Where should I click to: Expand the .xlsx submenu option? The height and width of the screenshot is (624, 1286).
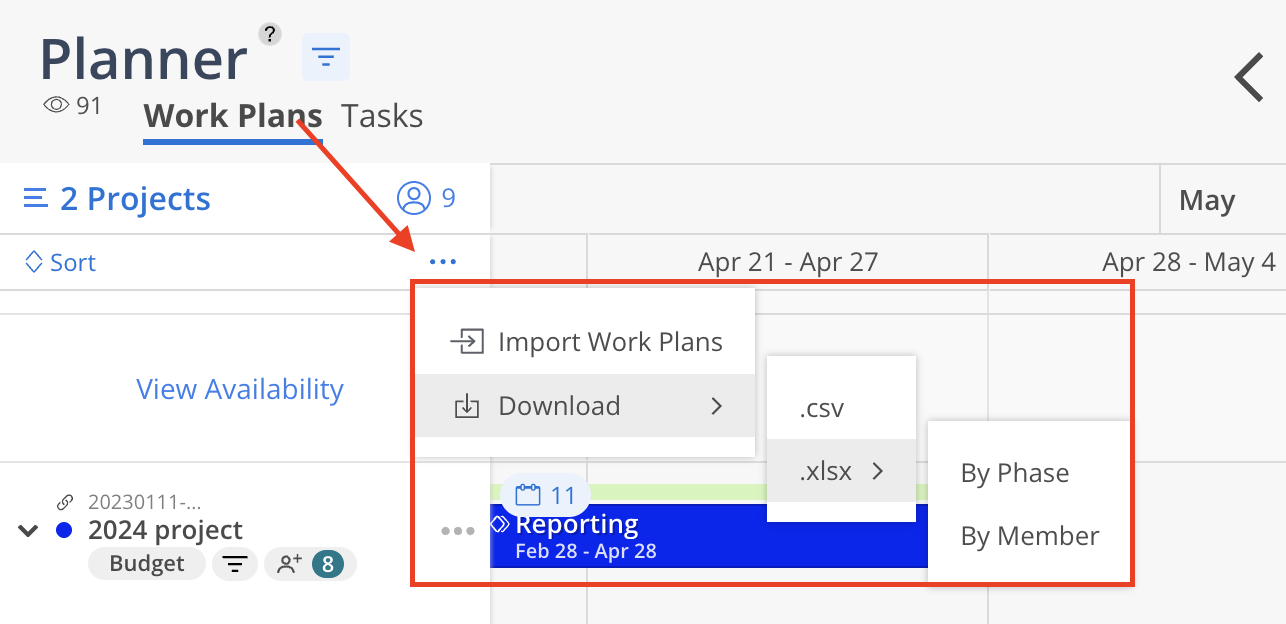point(841,471)
